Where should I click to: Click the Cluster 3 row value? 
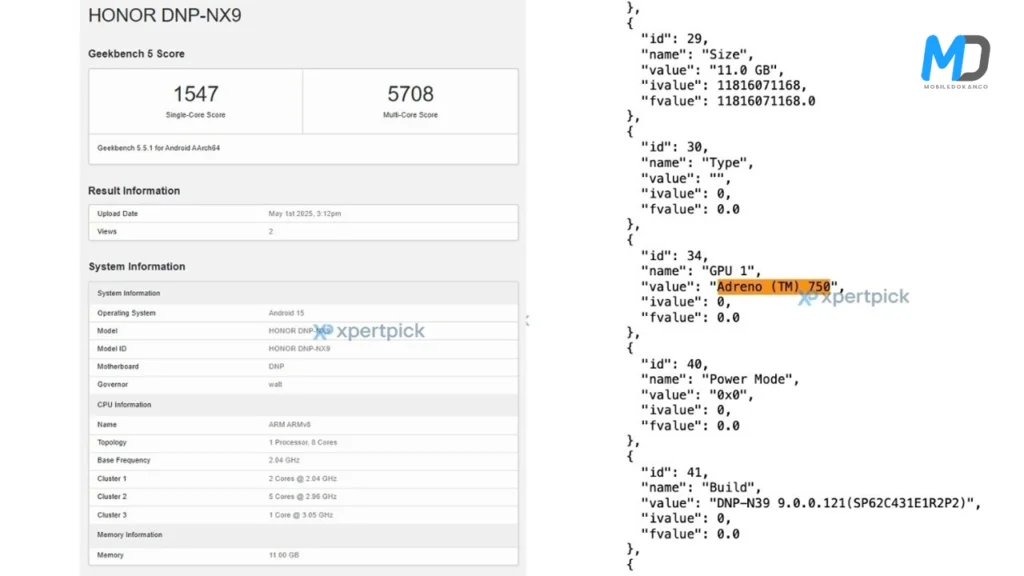[x=302, y=515]
